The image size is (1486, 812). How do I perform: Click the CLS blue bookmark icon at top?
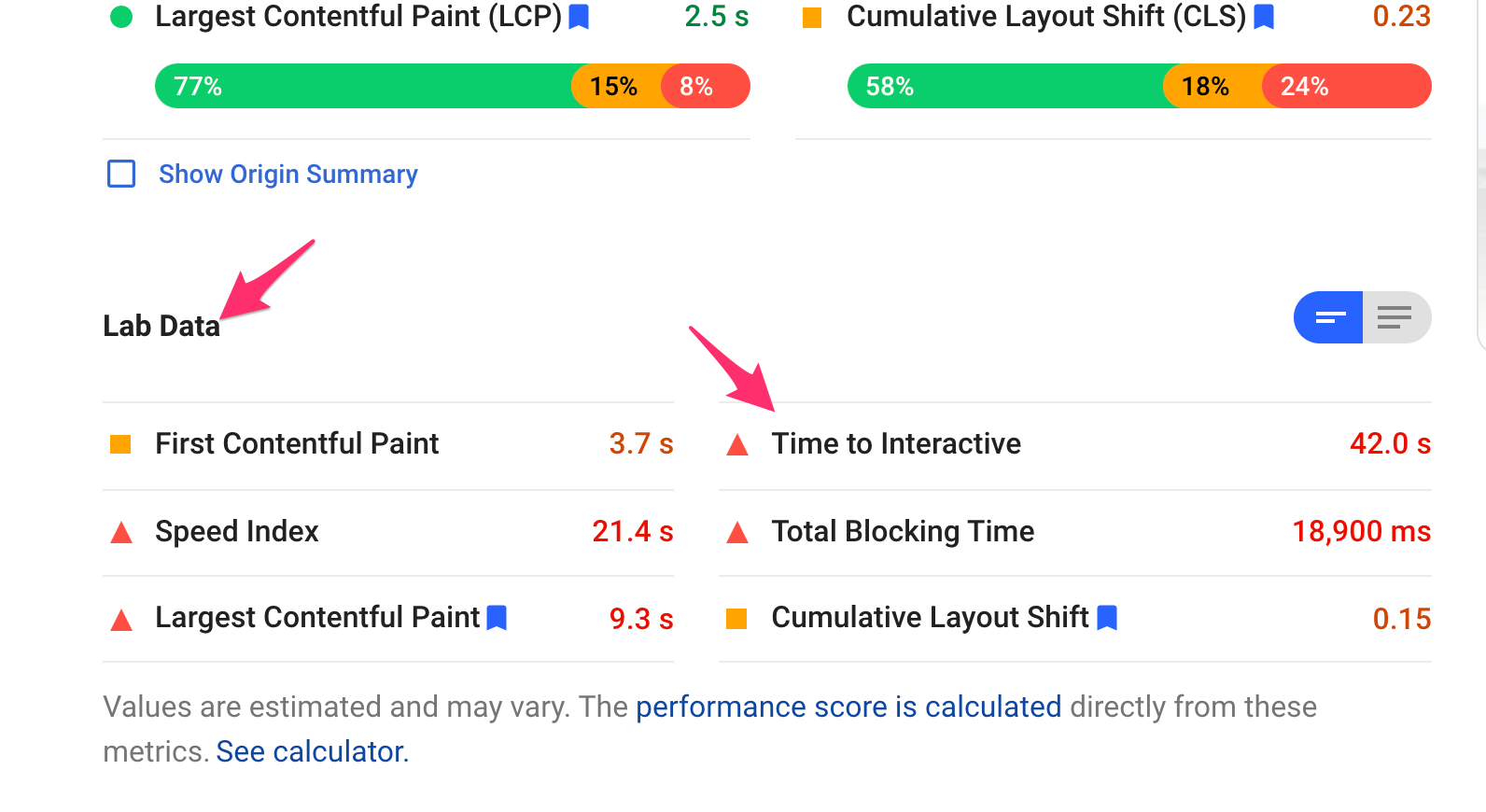[1264, 17]
